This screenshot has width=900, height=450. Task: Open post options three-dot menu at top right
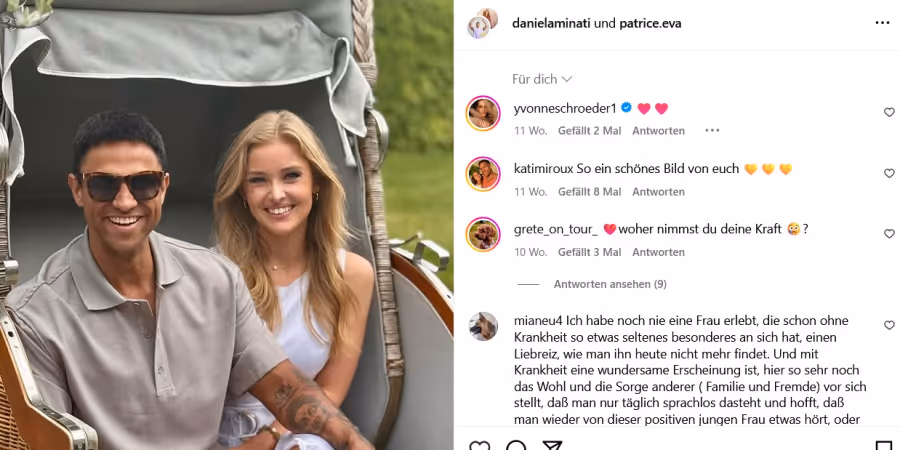[882, 23]
